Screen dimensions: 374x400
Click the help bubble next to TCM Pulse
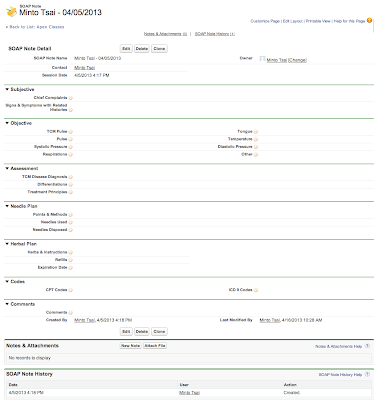(x=71, y=132)
